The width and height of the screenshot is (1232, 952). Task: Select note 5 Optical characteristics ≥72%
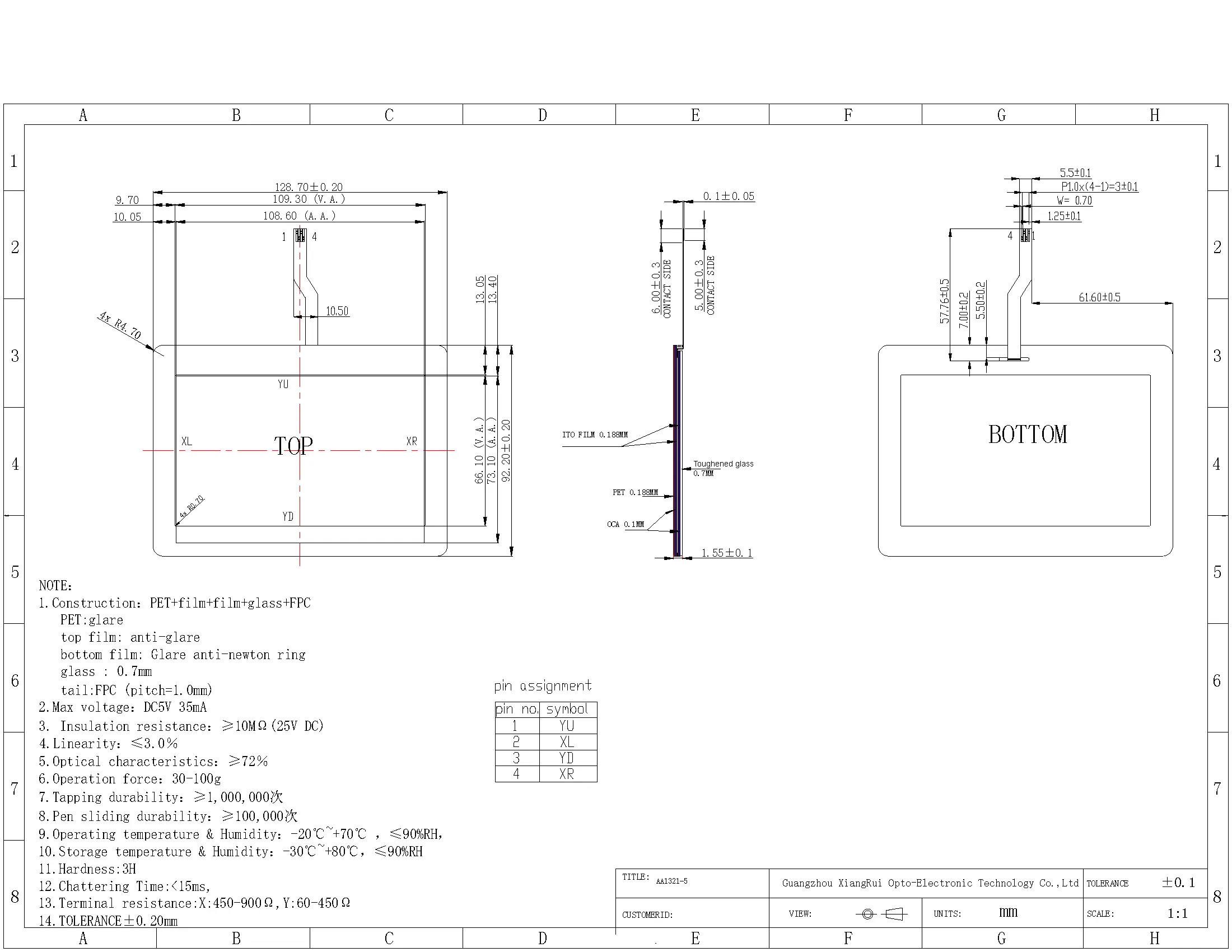[153, 761]
